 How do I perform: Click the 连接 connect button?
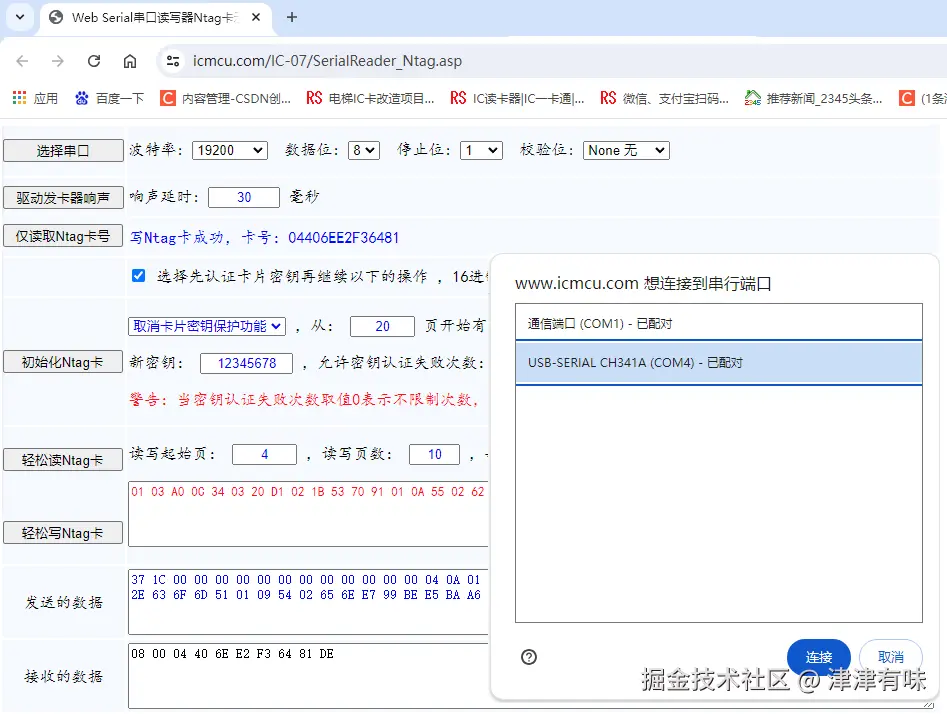[x=818, y=656]
